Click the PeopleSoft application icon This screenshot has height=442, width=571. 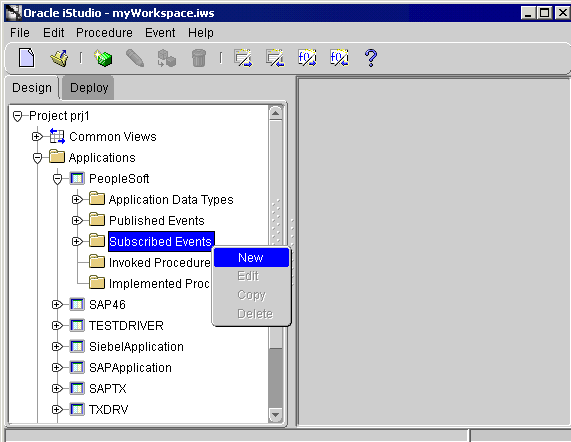tap(77, 178)
